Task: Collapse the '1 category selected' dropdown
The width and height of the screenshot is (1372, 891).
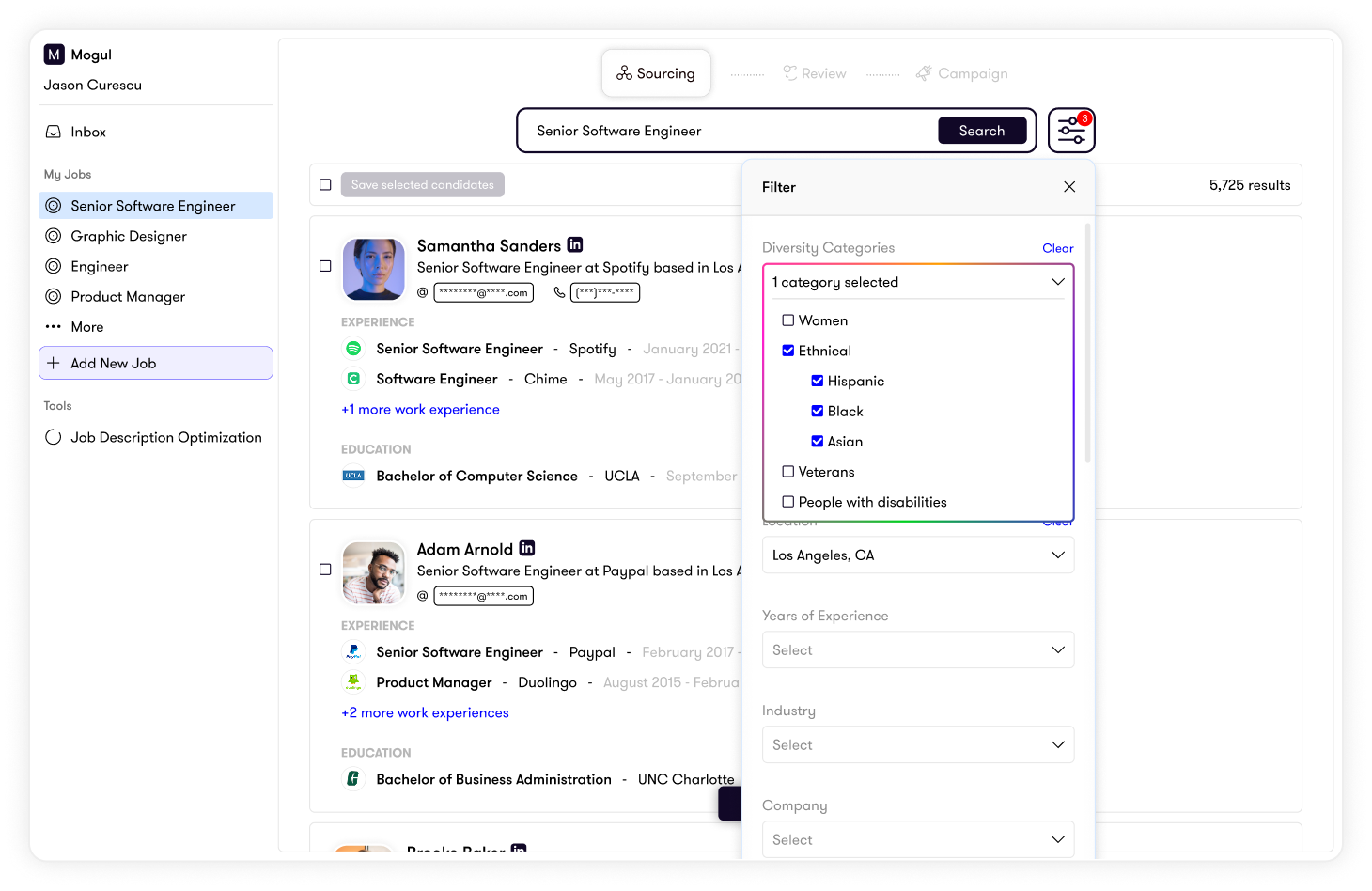Action: pos(918,282)
